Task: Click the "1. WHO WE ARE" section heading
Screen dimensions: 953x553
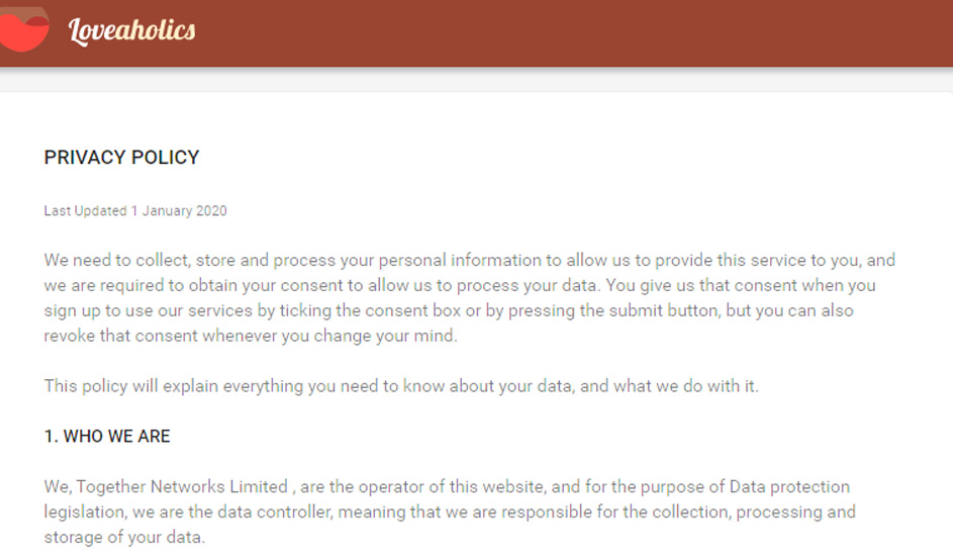Action: tap(107, 436)
